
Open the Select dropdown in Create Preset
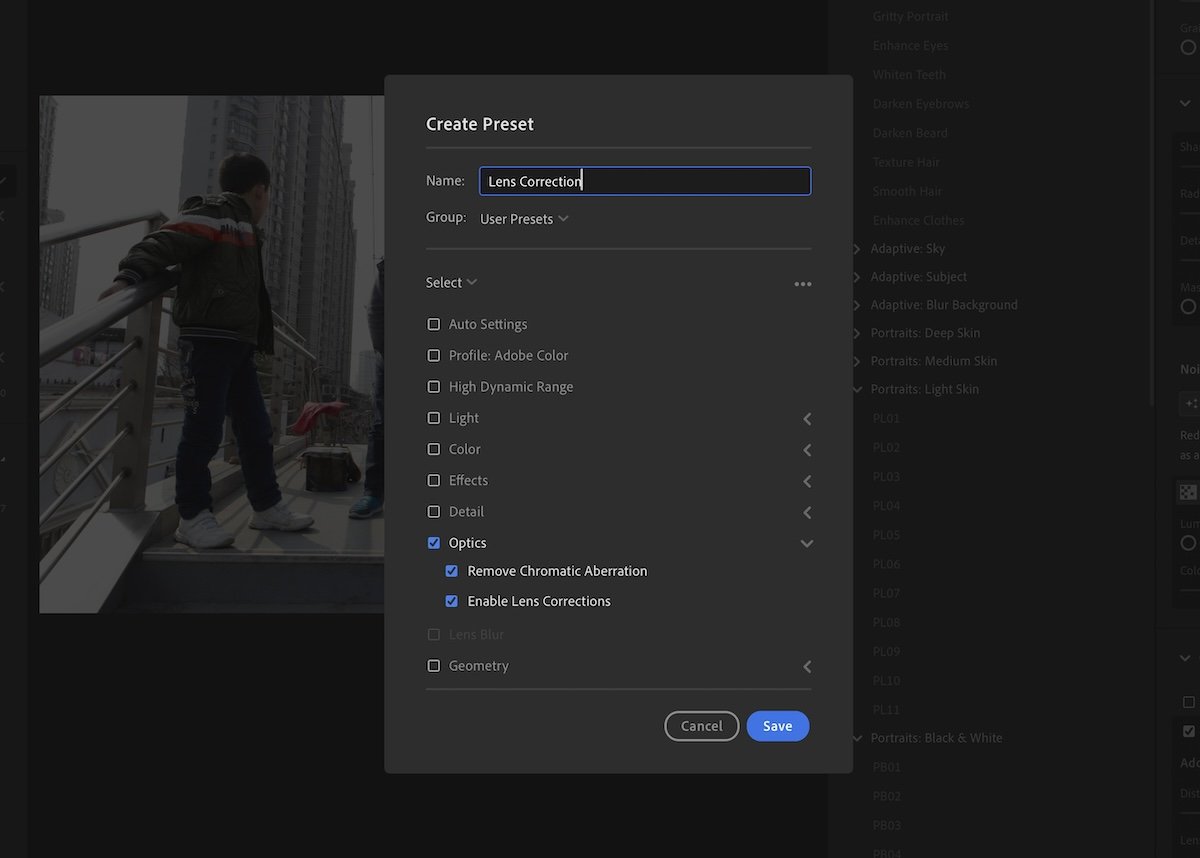point(450,282)
